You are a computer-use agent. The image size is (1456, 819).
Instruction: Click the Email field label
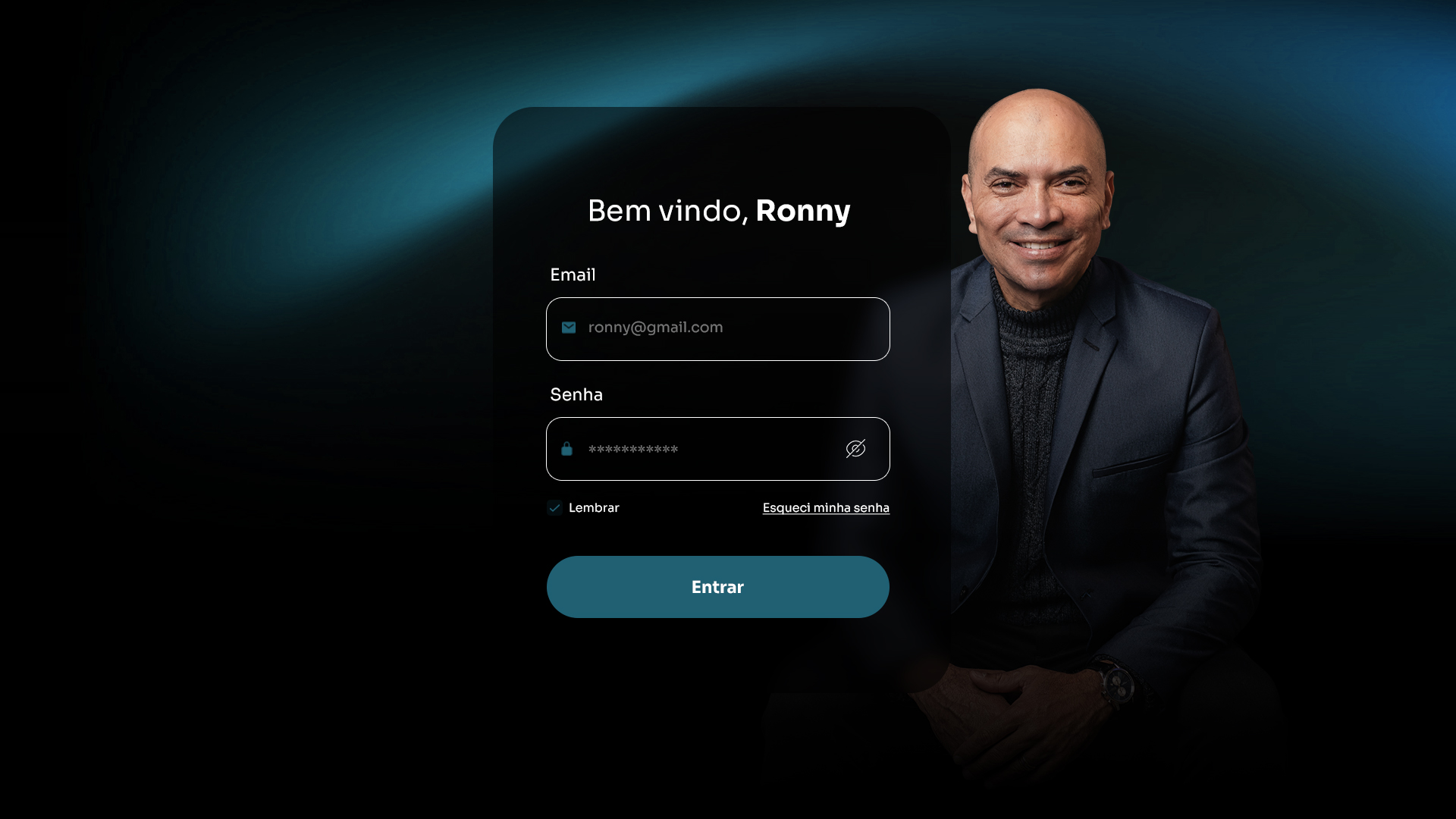coord(573,275)
